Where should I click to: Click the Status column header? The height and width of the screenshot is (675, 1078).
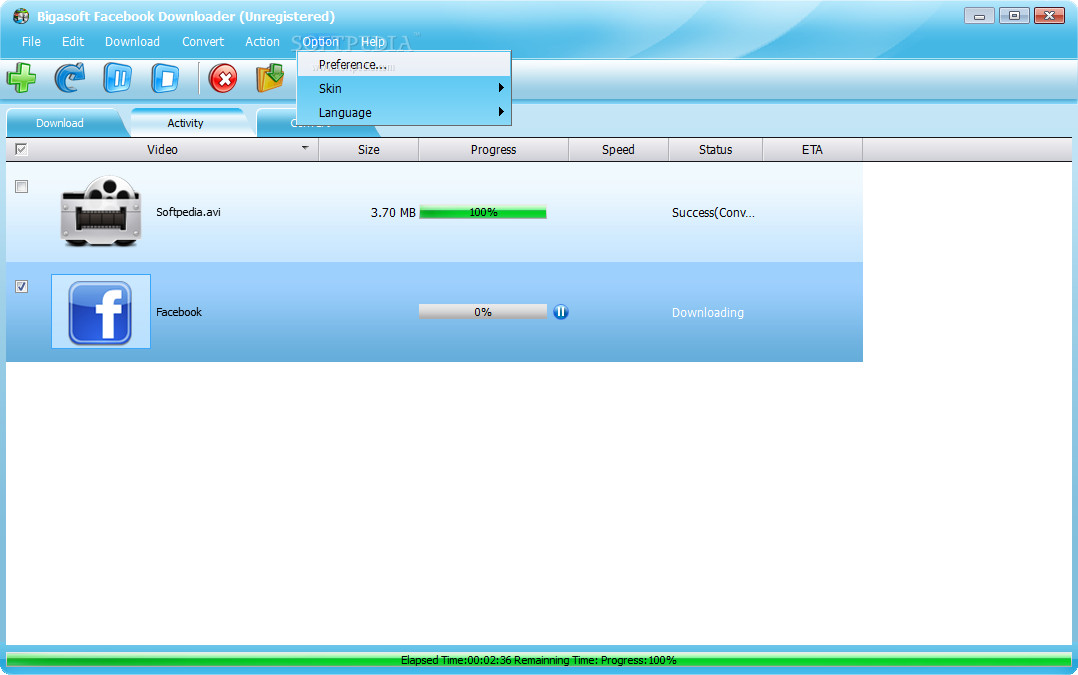[716, 149]
